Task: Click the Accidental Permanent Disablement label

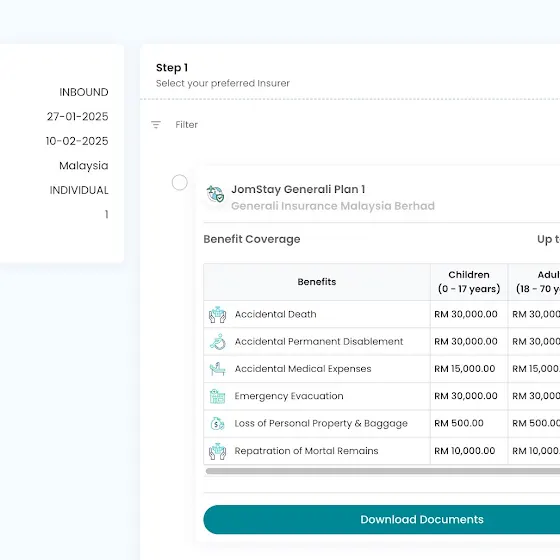Action: coord(319,341)
